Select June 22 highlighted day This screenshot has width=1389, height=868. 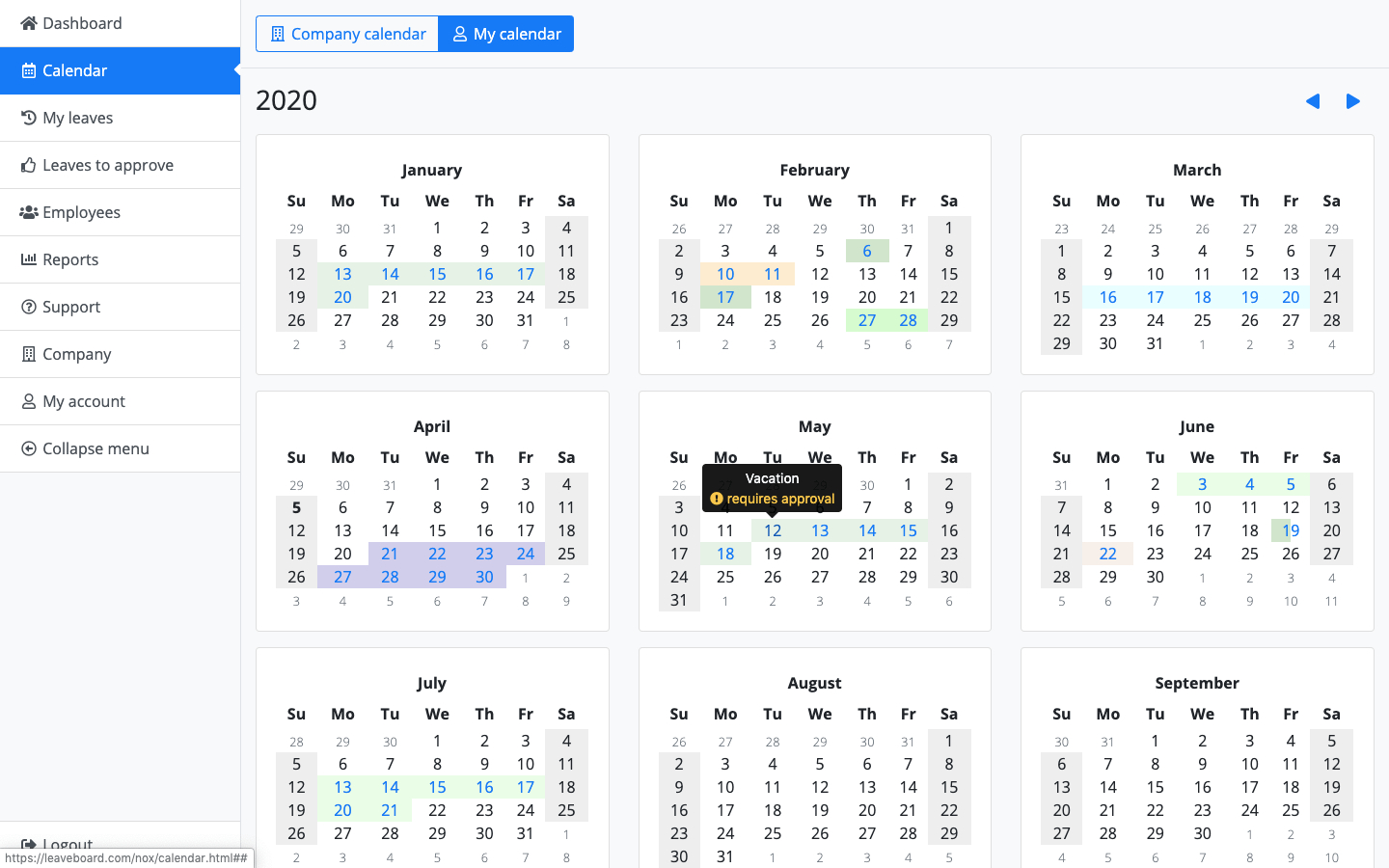1107,554
